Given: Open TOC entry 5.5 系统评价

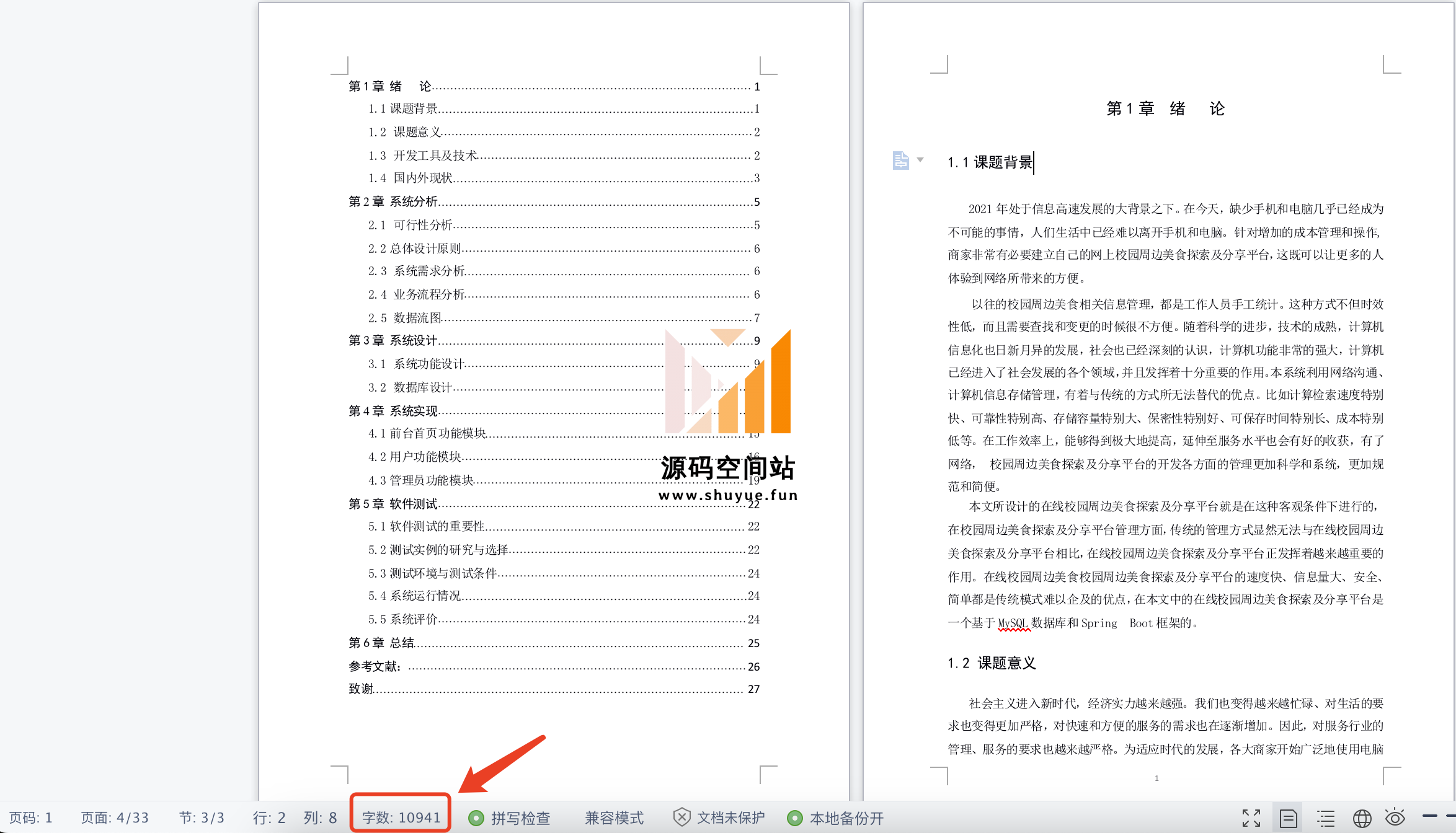Looking at the screenshot, I should (x=564, y=619).
